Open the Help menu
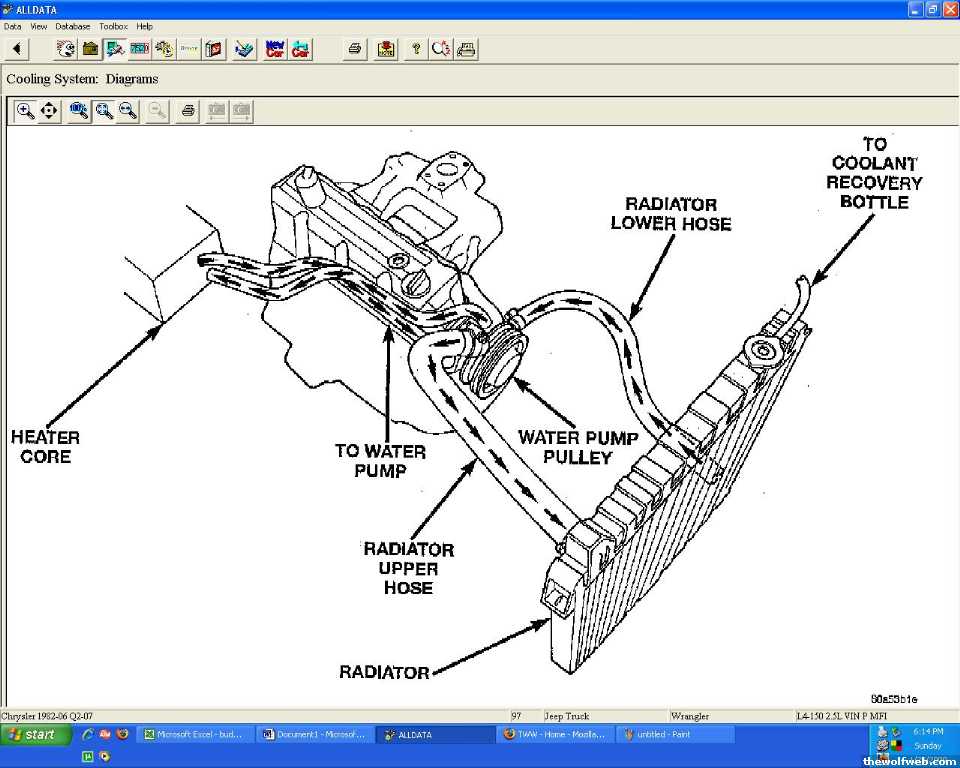Screen dimensions: 960x768 click(145, 26)
